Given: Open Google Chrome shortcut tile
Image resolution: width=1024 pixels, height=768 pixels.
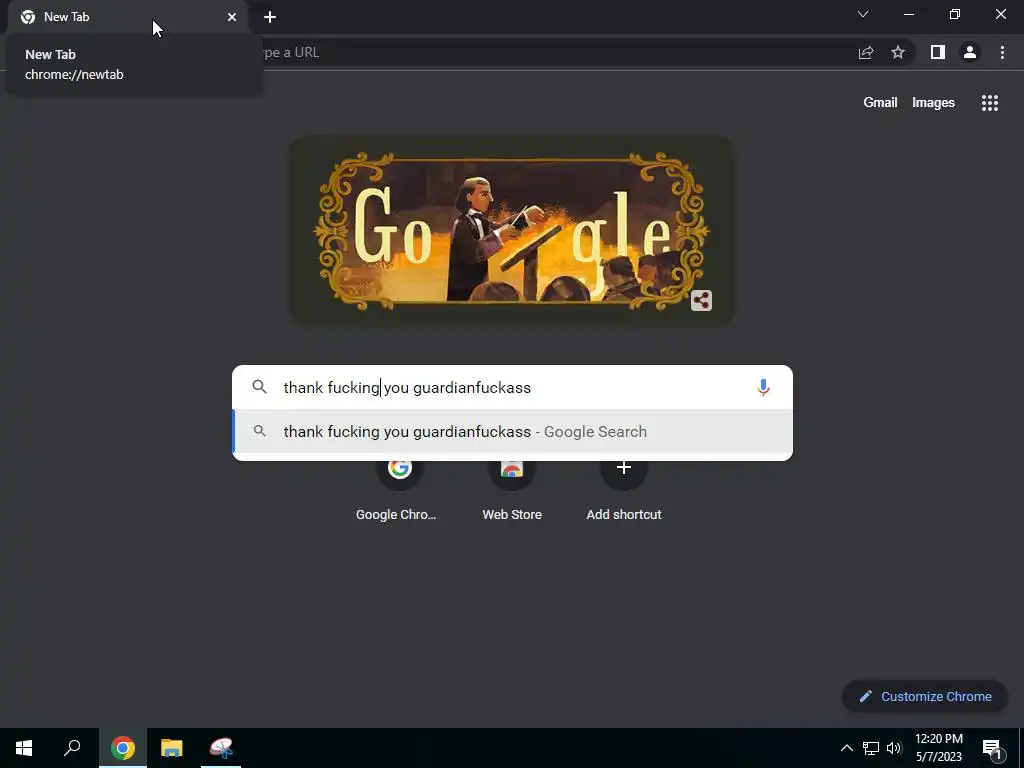Looking at the screenshot, I should [396, 488].
